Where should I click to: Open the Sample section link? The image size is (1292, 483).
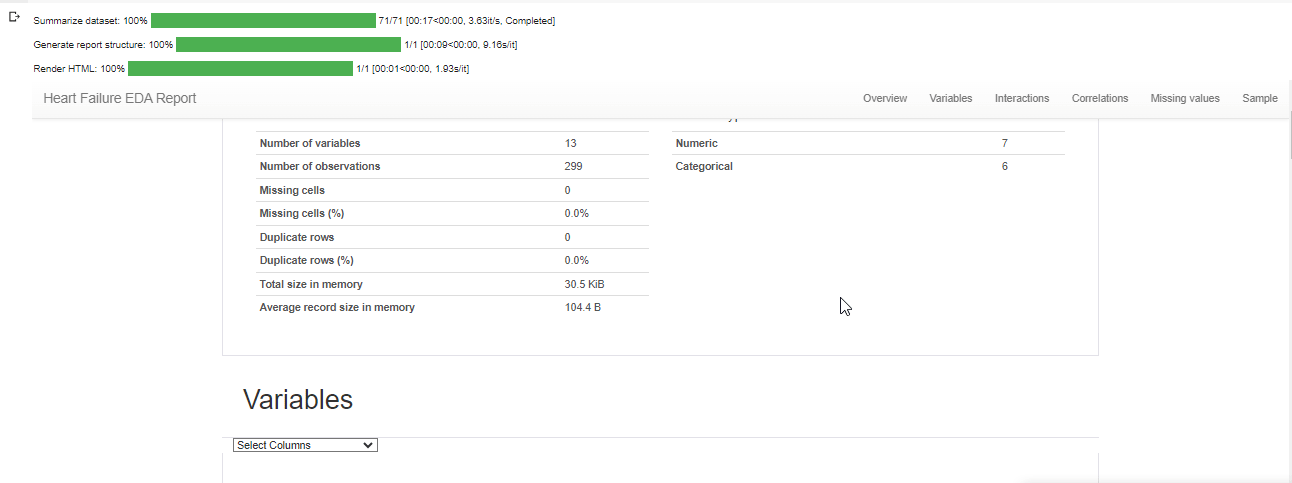tap(1260, 98)
